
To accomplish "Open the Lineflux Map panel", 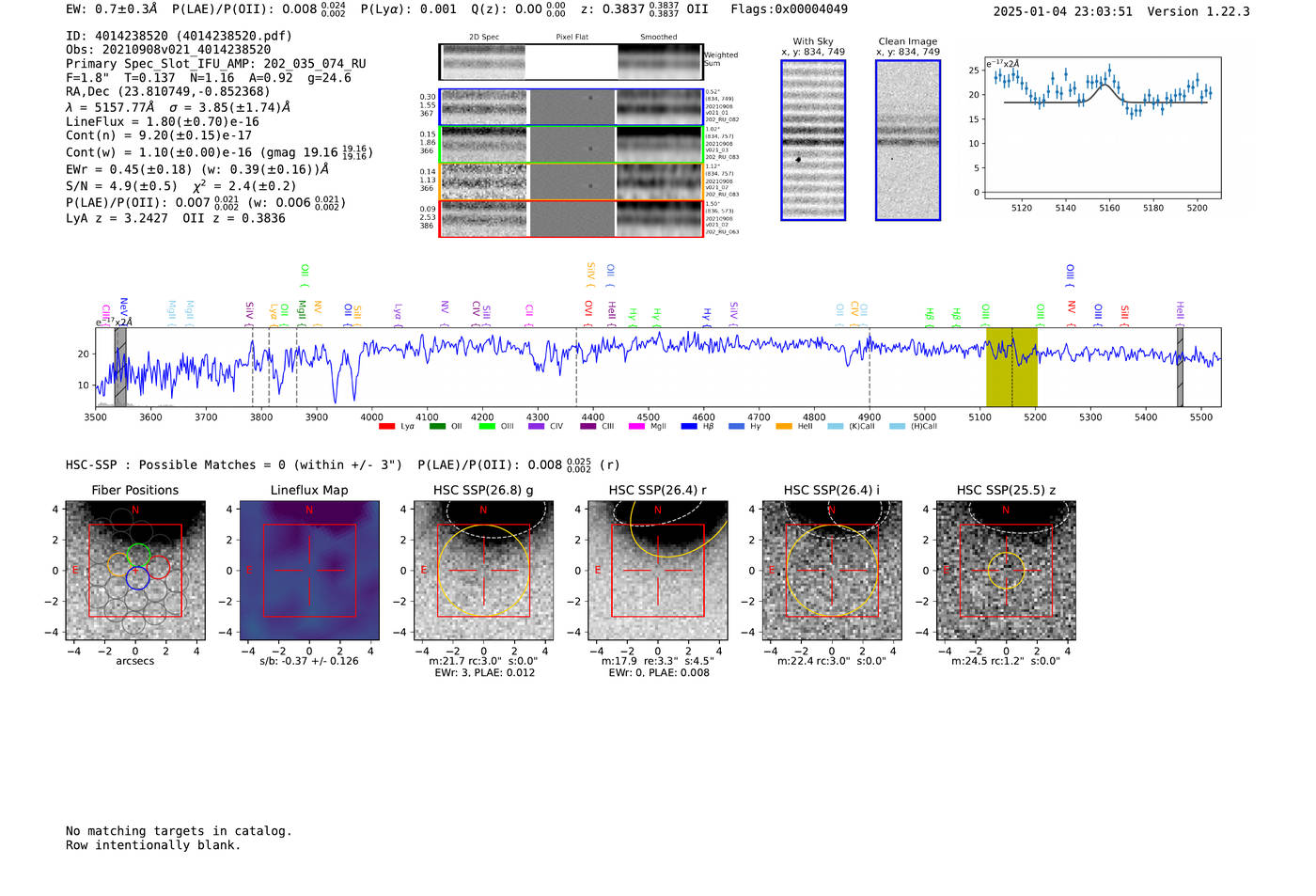I will tap(309, 571).
